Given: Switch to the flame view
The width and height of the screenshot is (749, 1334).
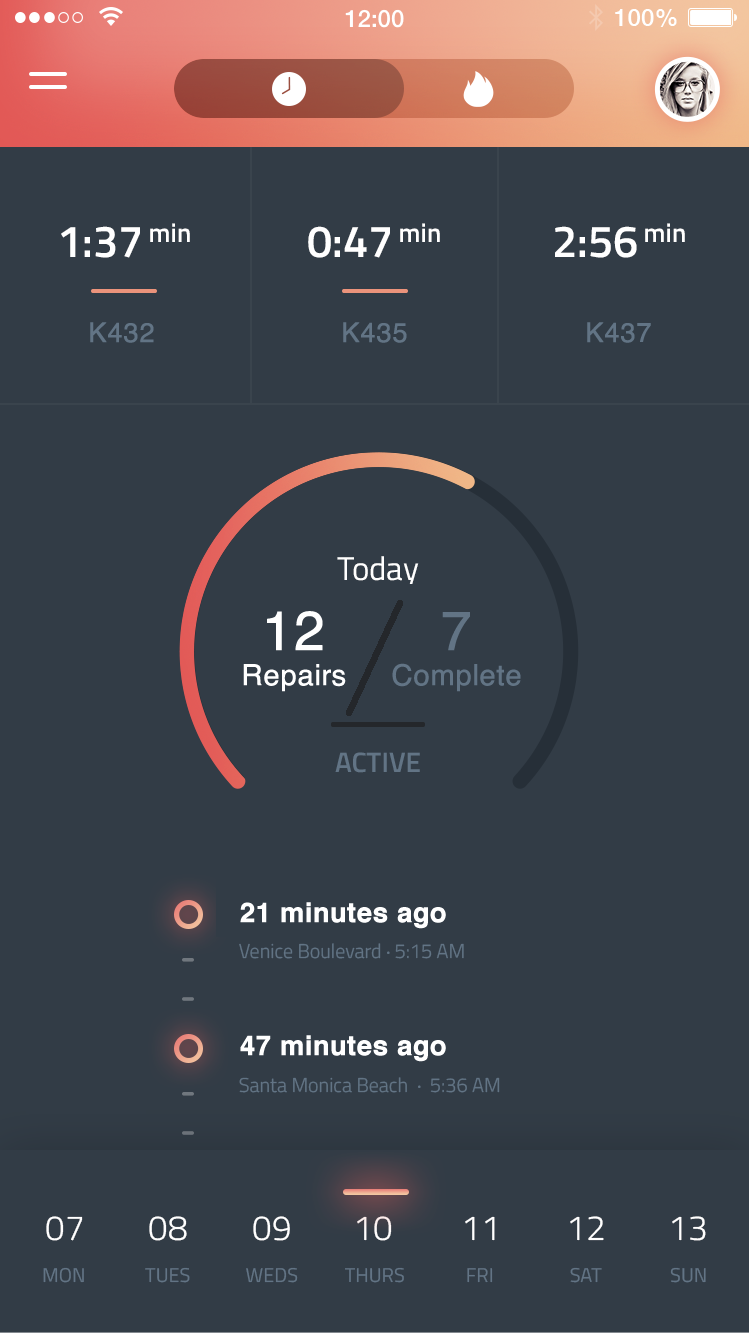Looking at the screenshot, I should (478, 89).
